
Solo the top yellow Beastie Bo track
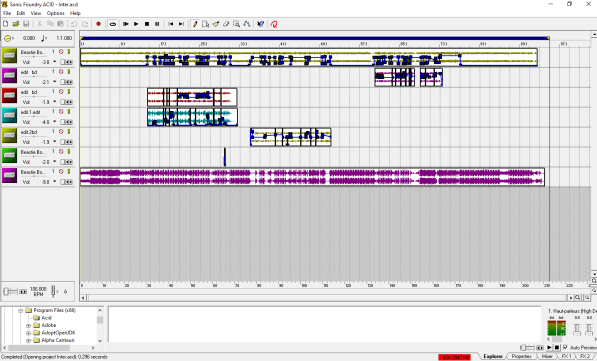coord(69,51)
